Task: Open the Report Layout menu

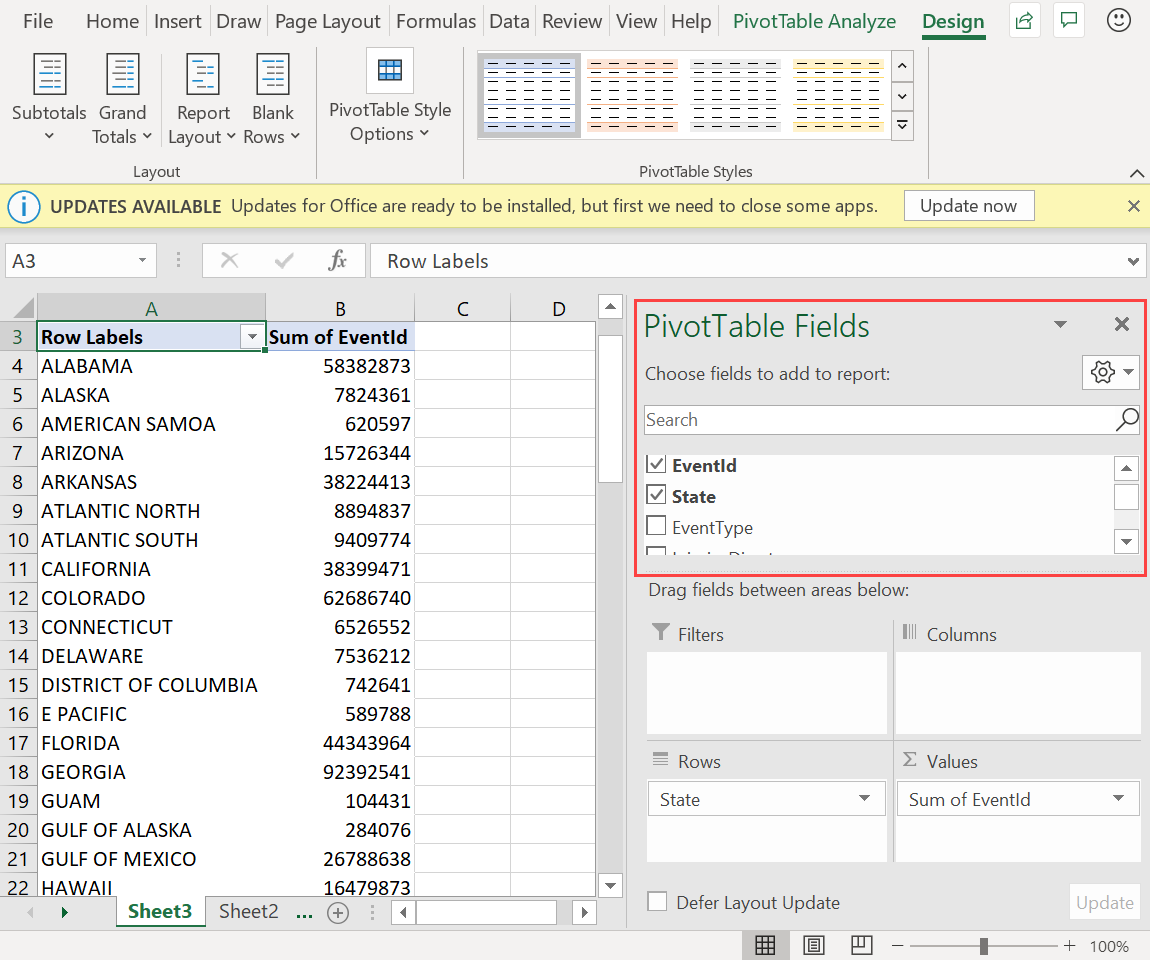Action: click(x=202, y=97)
